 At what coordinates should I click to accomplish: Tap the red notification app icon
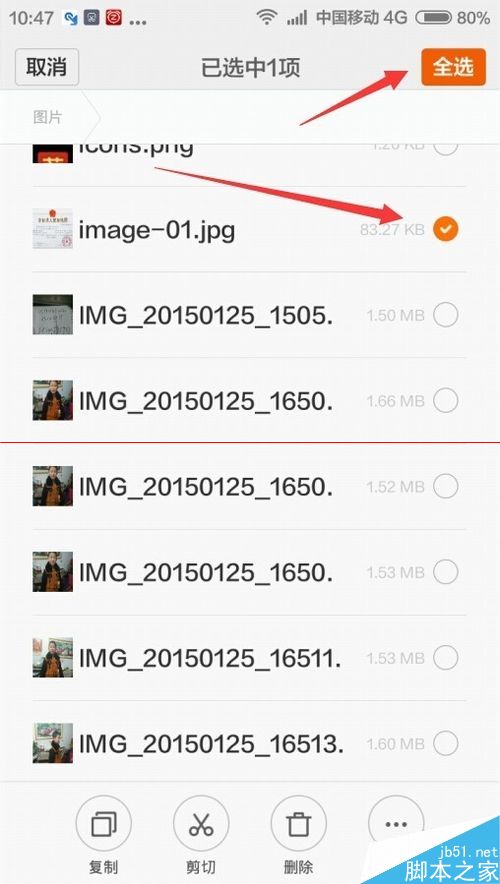[114, 18]
